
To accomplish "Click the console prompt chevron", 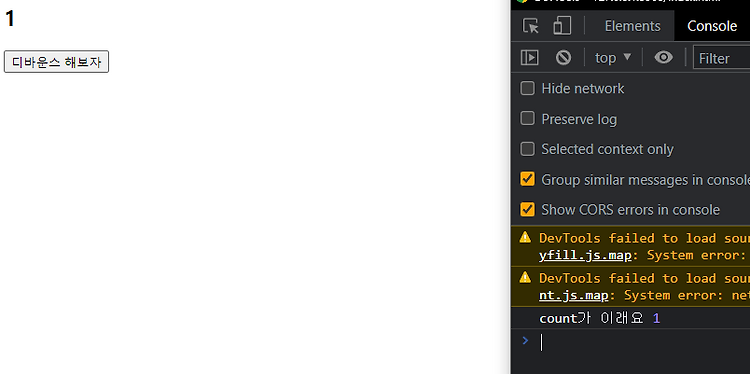I will pyautogui.click(x=525, y=341).
